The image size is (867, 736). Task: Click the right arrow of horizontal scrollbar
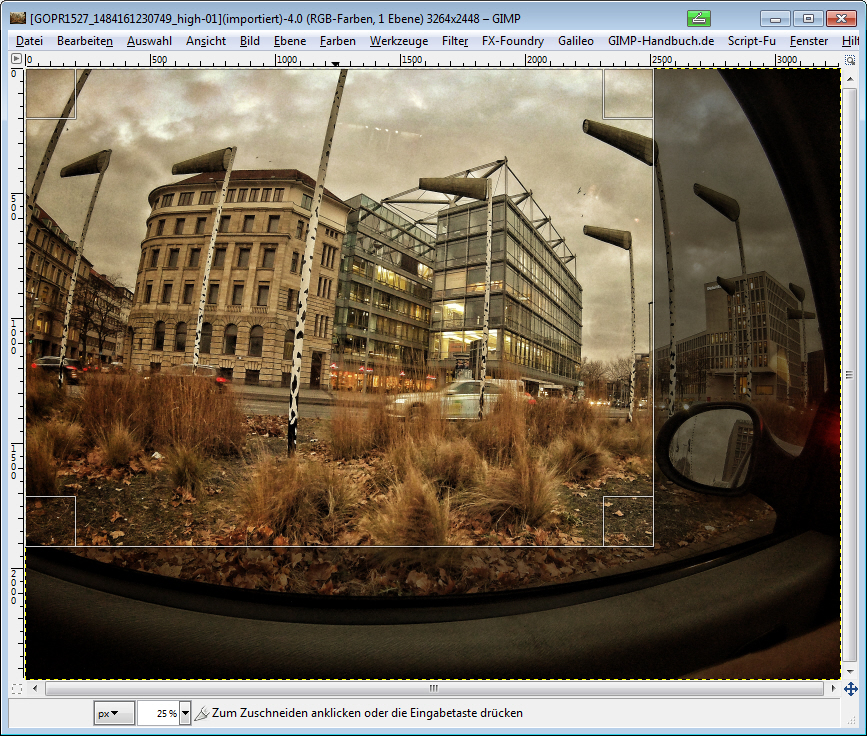[x=832, y=689]
